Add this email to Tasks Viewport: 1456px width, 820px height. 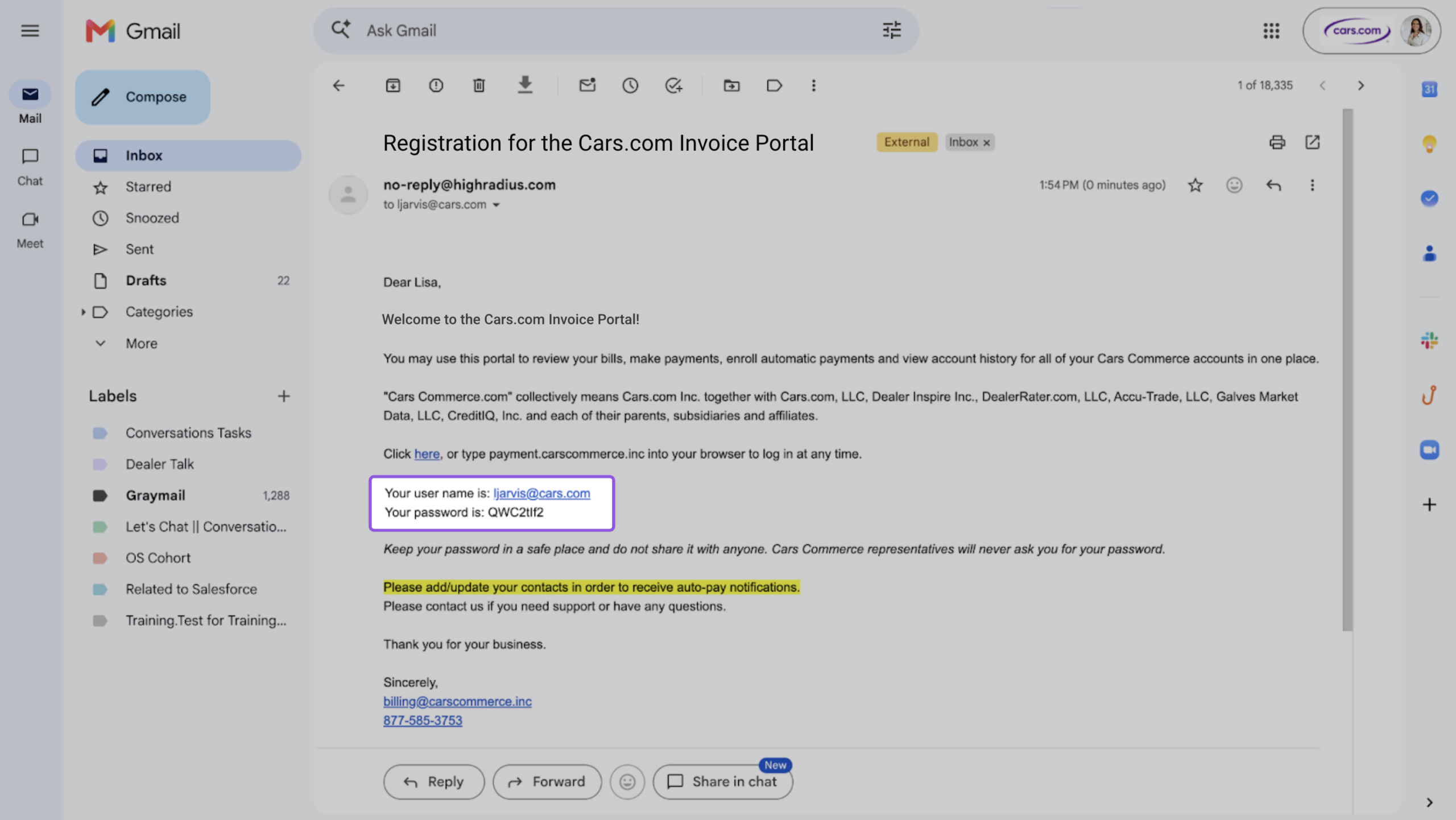point(673,85)
